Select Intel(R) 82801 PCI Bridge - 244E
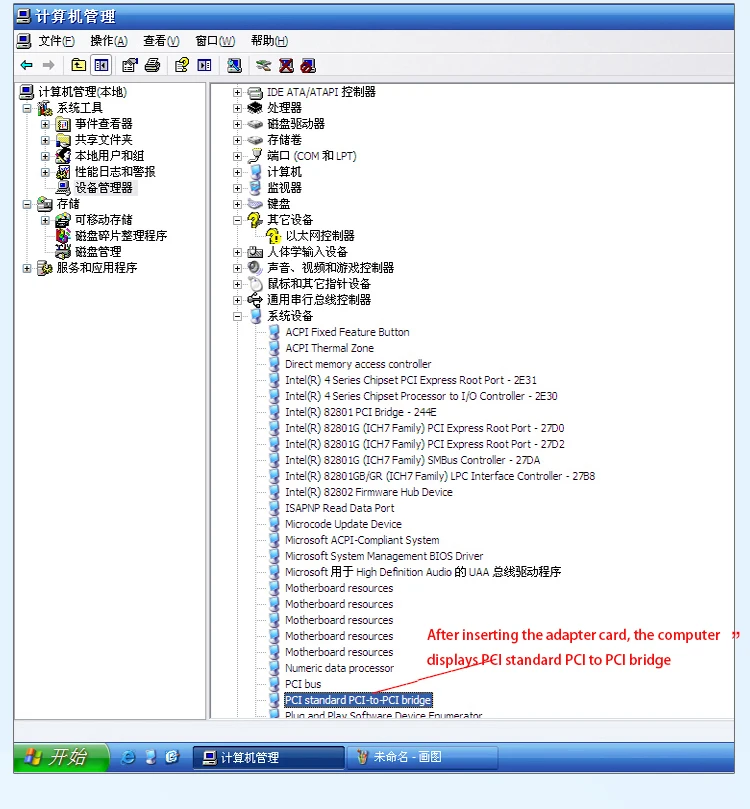Screen dimensions: 750x809 (x=361, y=412)
